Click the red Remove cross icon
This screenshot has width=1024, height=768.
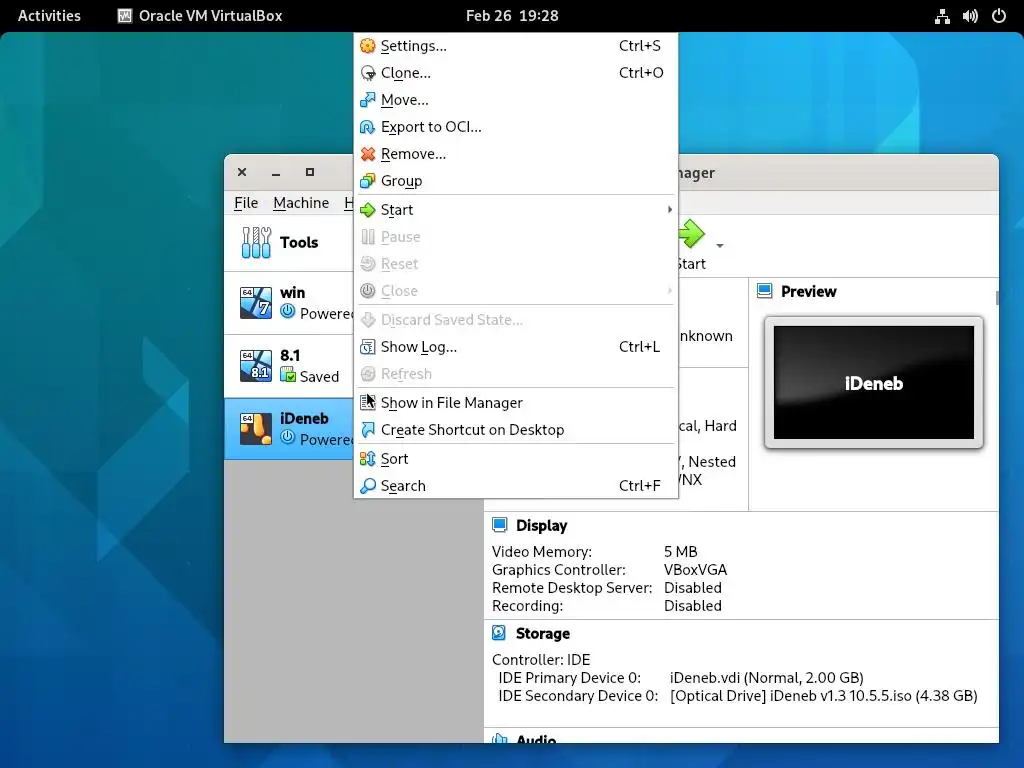point(368,153)
